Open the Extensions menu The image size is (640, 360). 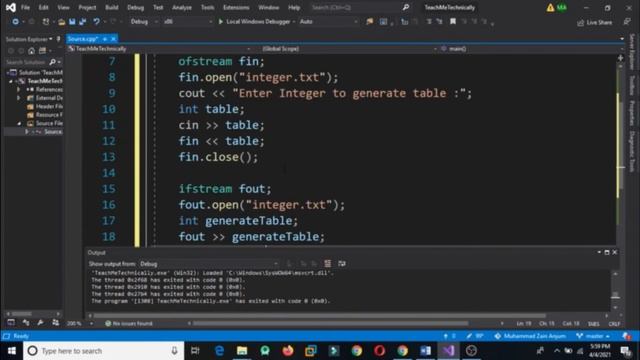pyautogui.click(x=236, y=7)
